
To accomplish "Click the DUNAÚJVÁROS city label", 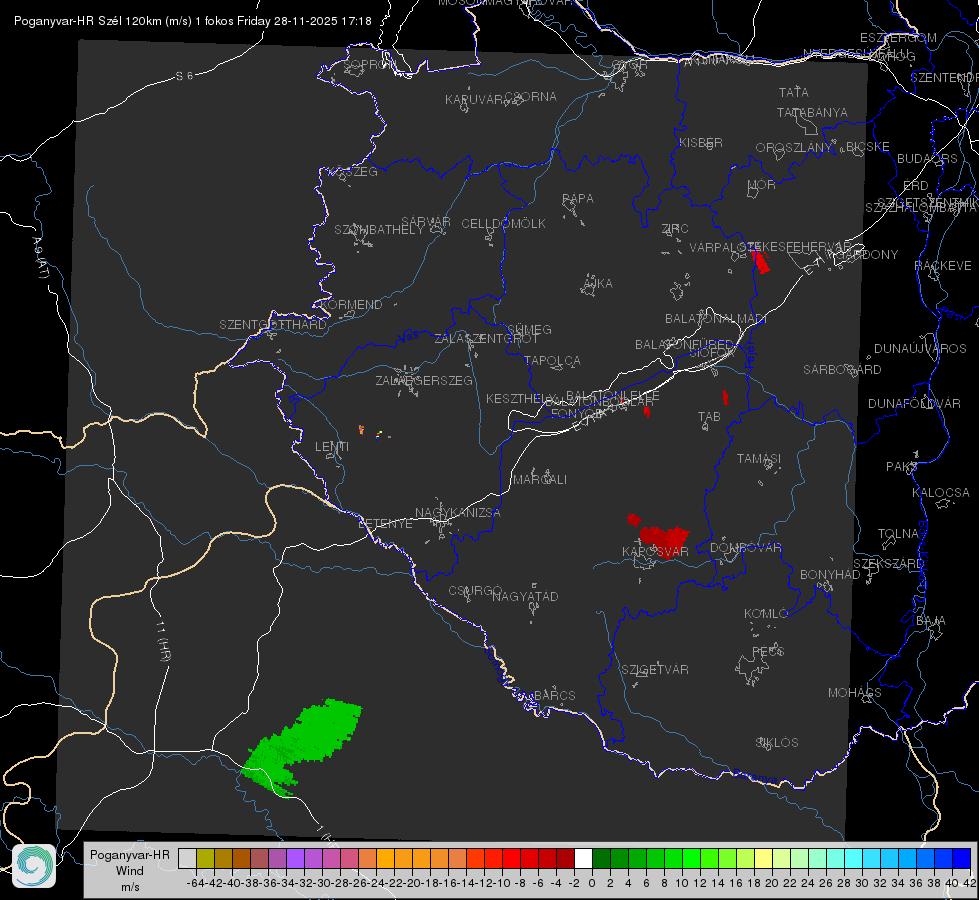I will pos(920,349).
